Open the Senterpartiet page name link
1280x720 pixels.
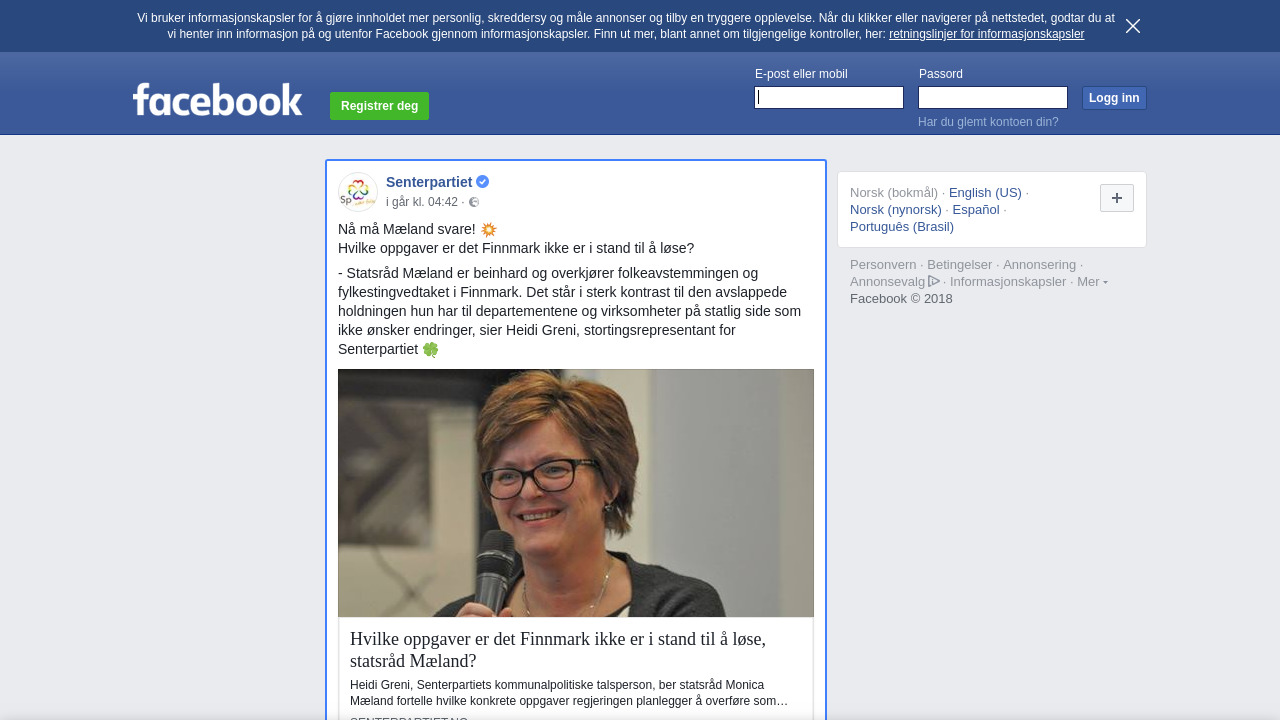[429, 182]
